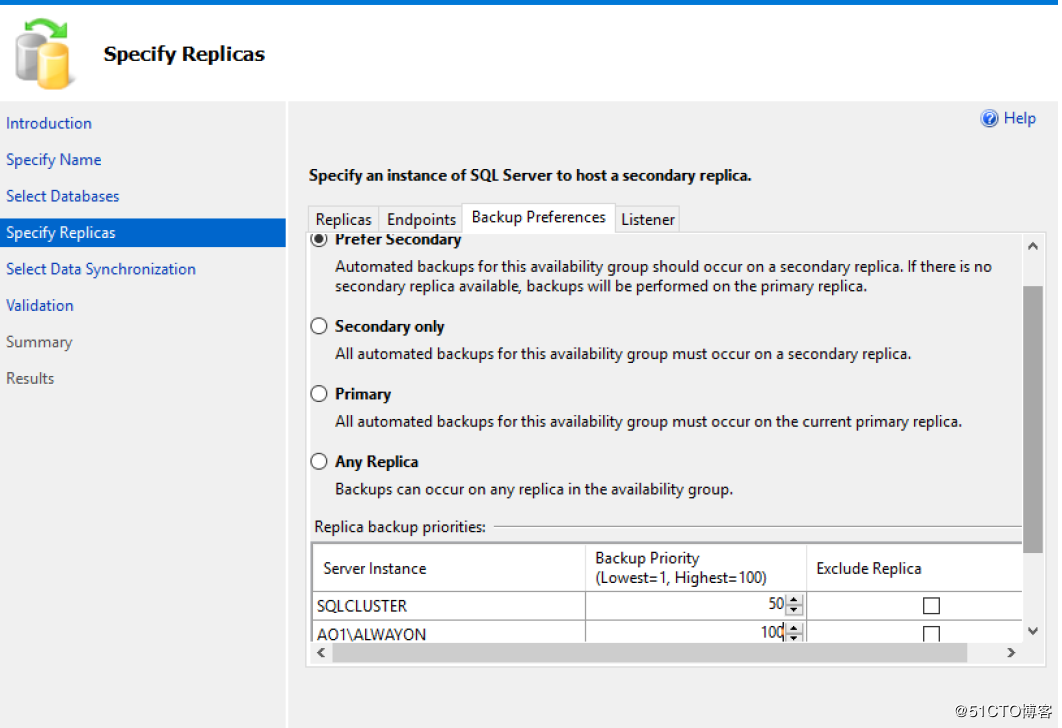The width and height of the screenshot is (1062, 728).
Task: Increase AO1\ALWAYON backup priority with up arrow
Action: point(794,628)
